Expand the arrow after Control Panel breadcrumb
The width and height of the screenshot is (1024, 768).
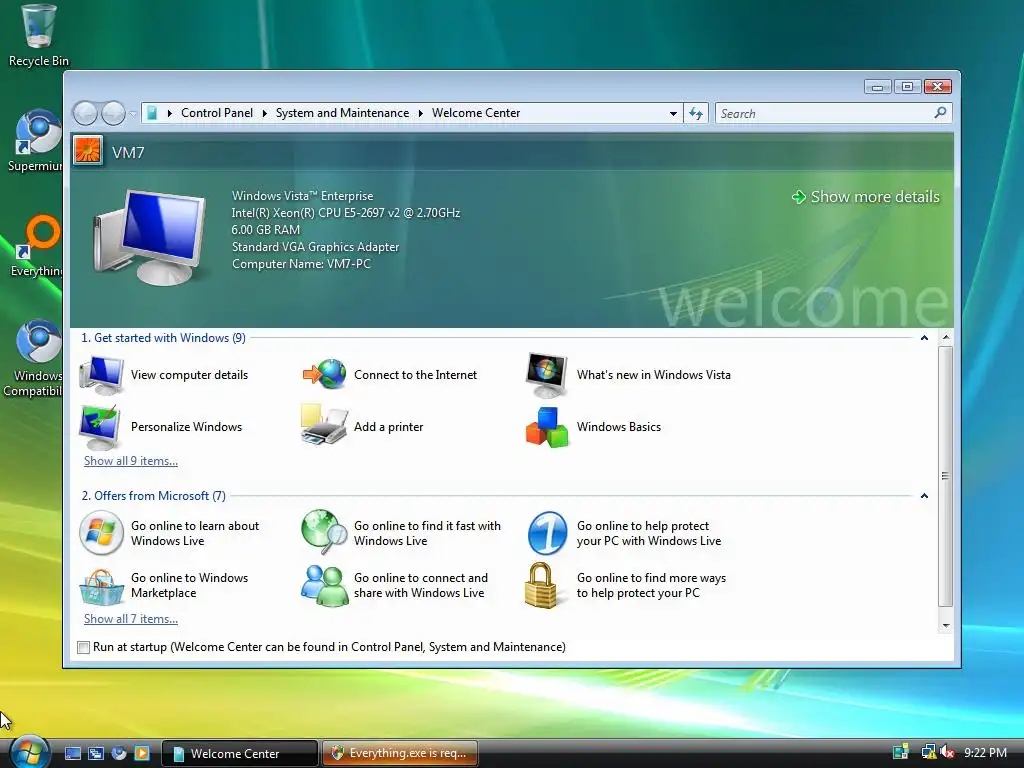(x=264, y=114)
